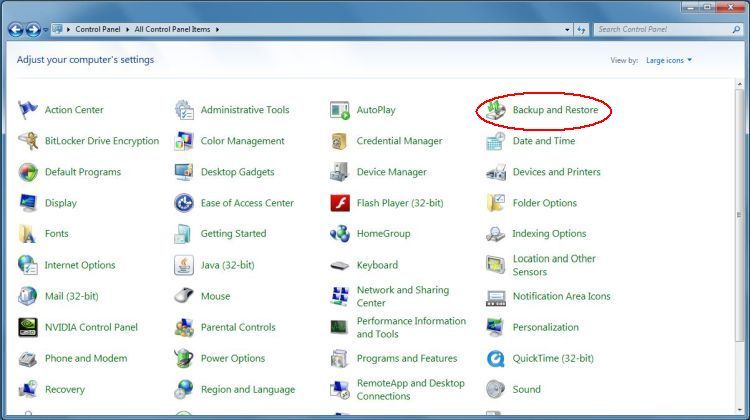Open the HomeGroup icon
The width and height of the screenshot is (750, 420).
340,234
